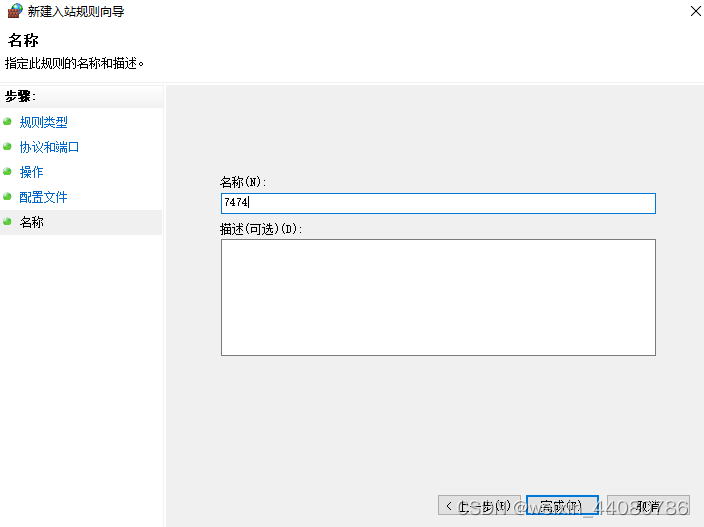This screenshot has height=527, width=704.
Task: Click the bold 名称 page heading
Action: click(23, 40)
